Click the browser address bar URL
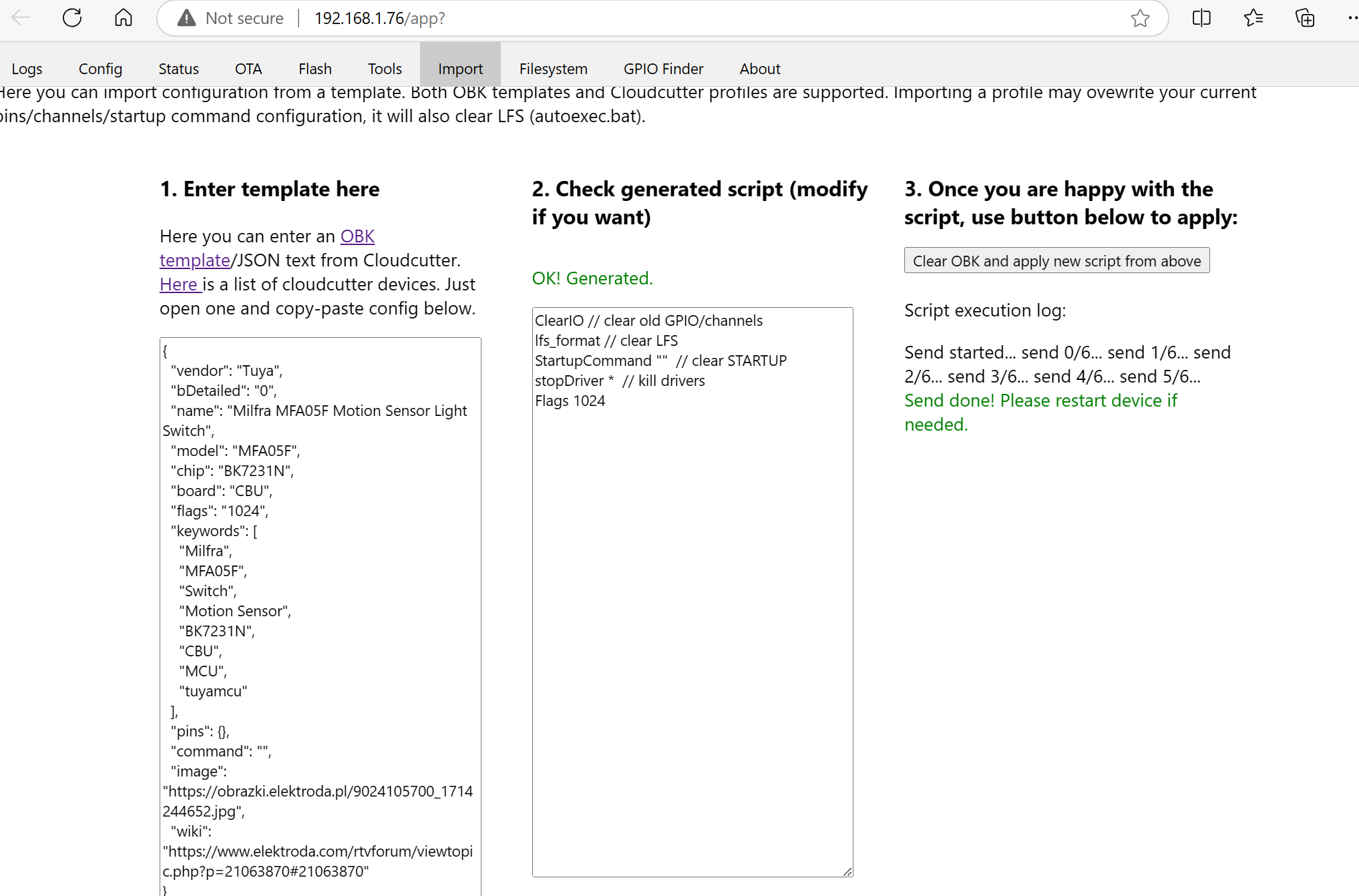This screenshot has width=1359, height=896. (379, 18)
